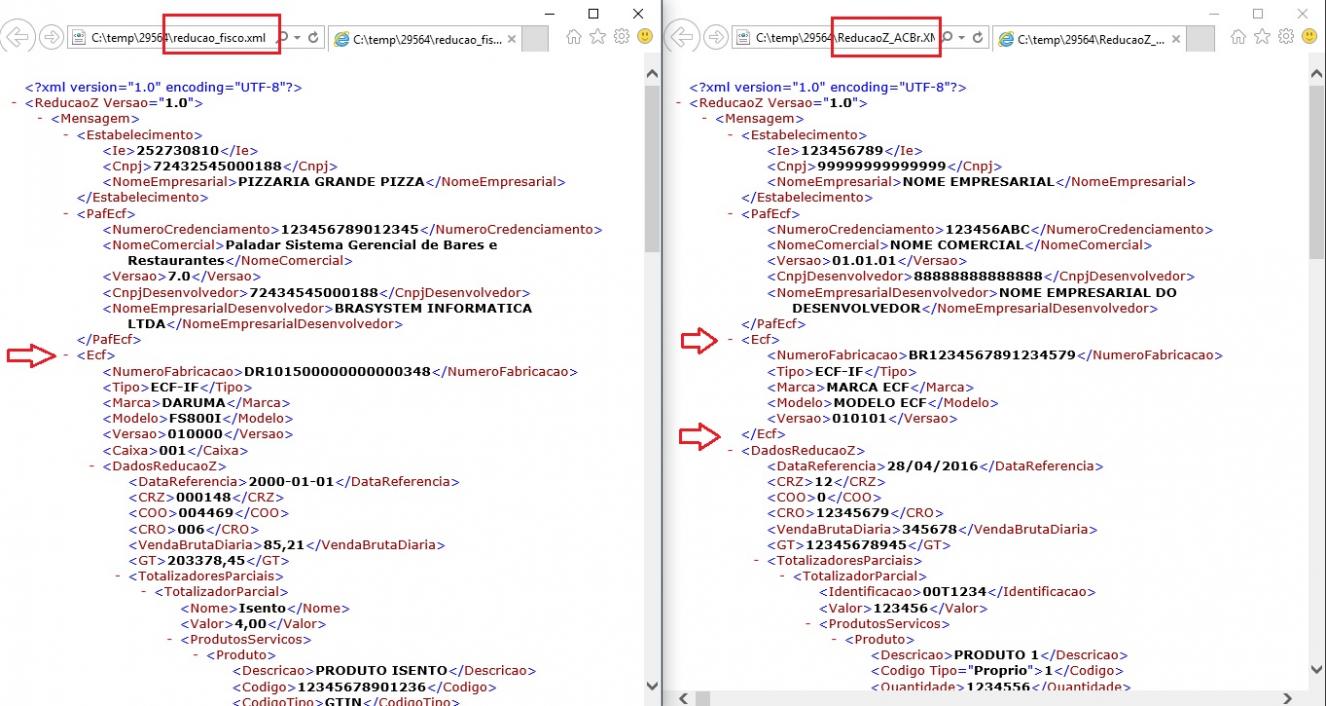Click smiley feedback icon in right window
The height and width of the screenshot is (706, 1326).
point(1309,37)
